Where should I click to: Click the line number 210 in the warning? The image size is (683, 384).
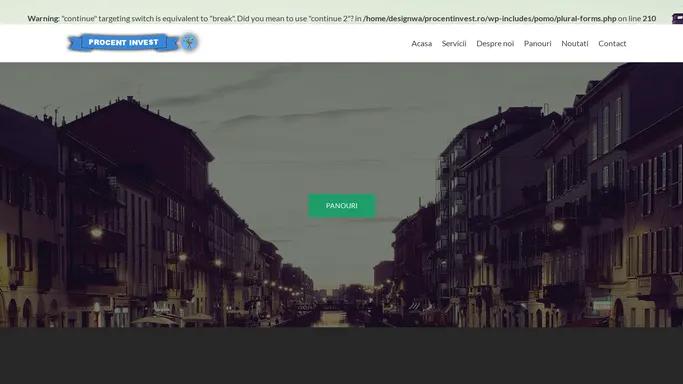[649, 19]
